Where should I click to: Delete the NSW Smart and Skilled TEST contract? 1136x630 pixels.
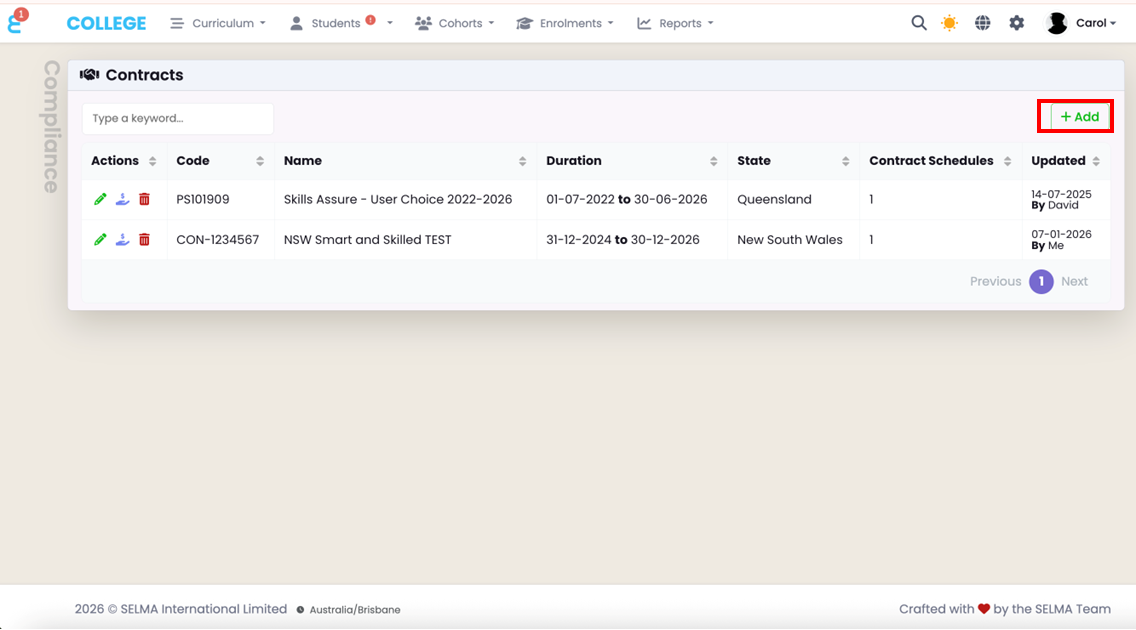click(x=144, y=239)
